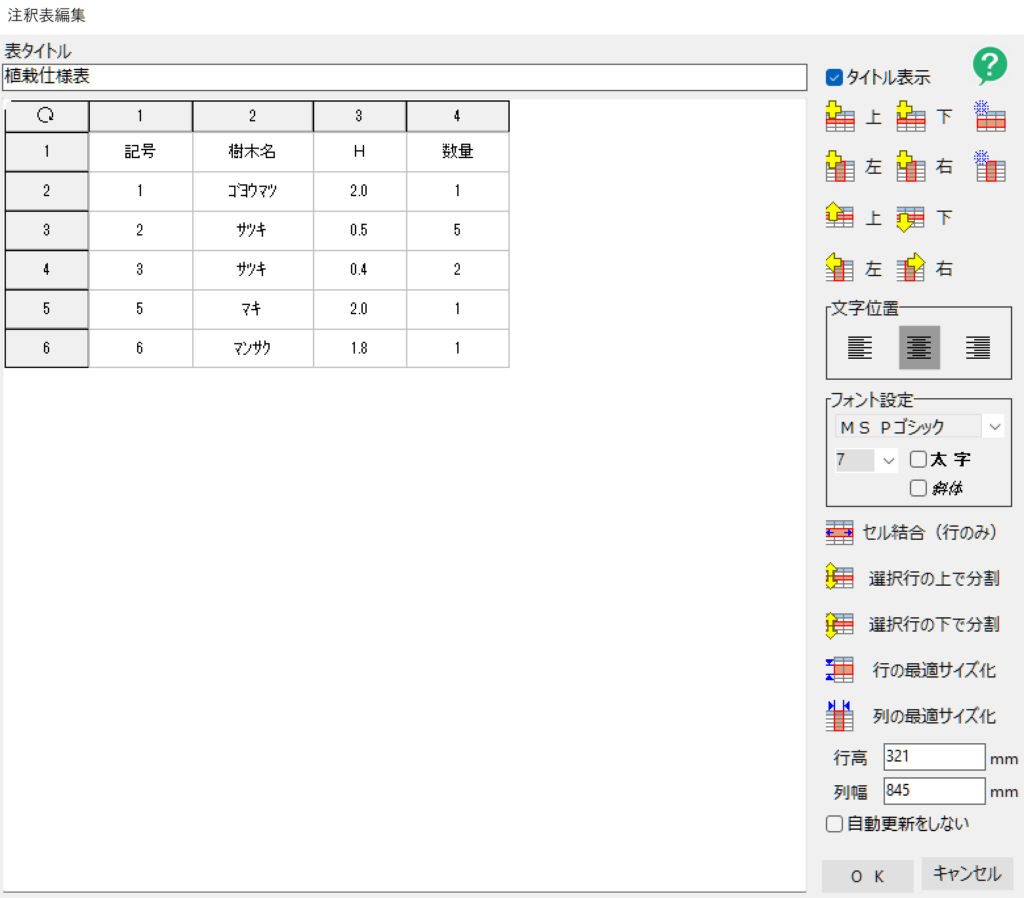Screen dimensions: 1024x898
Task: Click the 表タイトル text field
Action: pyautogui.click(x=404, y=77)
